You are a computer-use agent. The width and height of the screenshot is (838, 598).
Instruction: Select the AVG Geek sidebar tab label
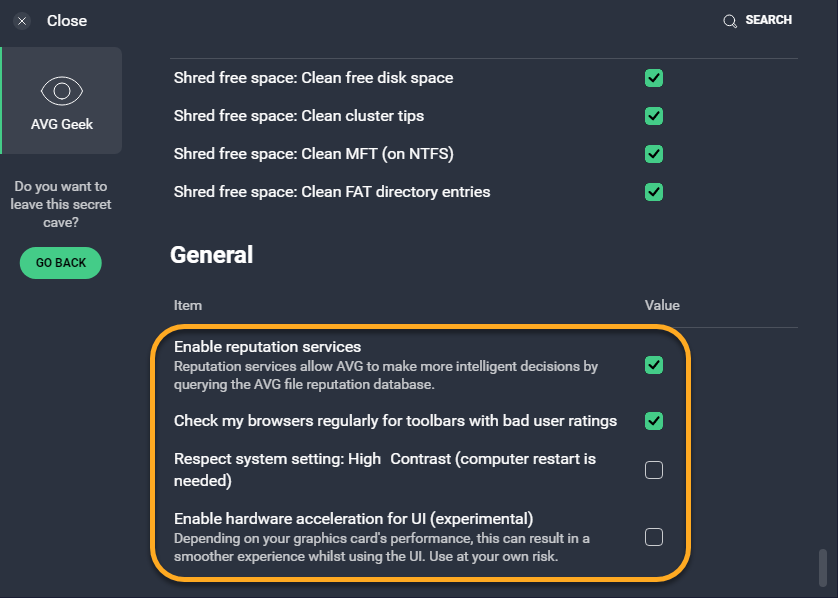pyautogui.click(x=62, y=125)
